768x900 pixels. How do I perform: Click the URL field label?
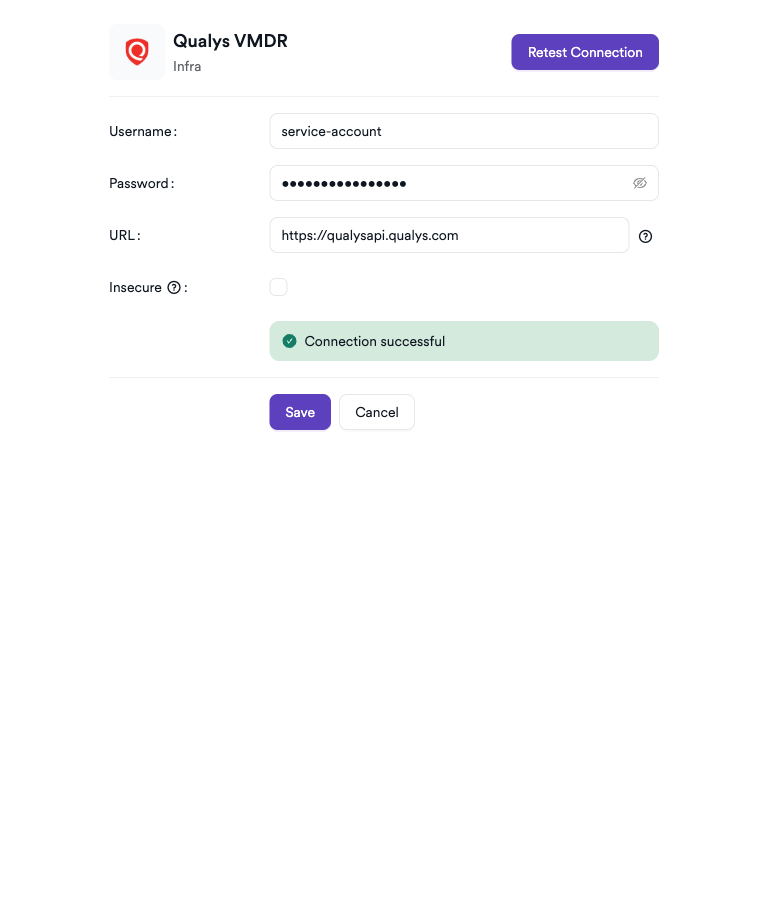pyautogui.click(x=124, y=235)
